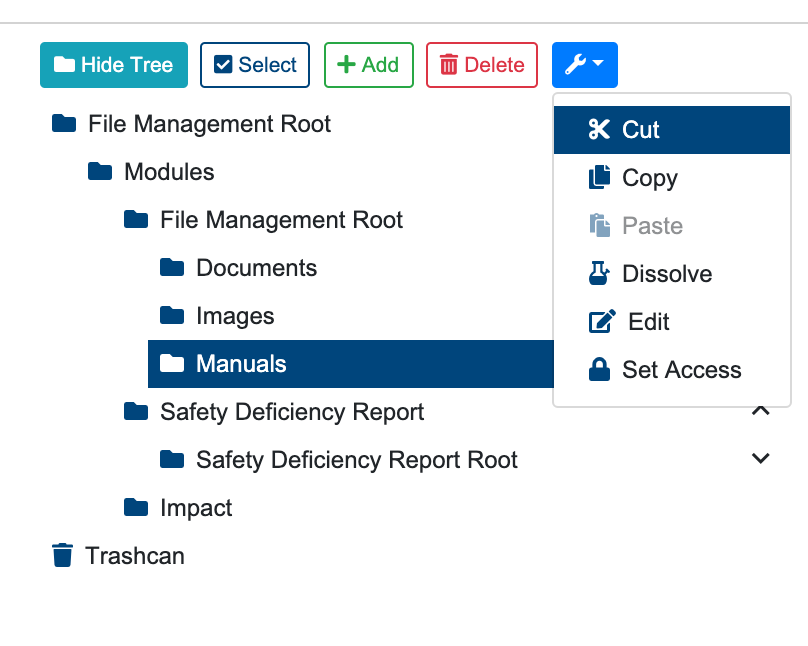808x646 pixels.
Task: Click the white folder icon beside Manuals
Action: [x=172, y=364]
